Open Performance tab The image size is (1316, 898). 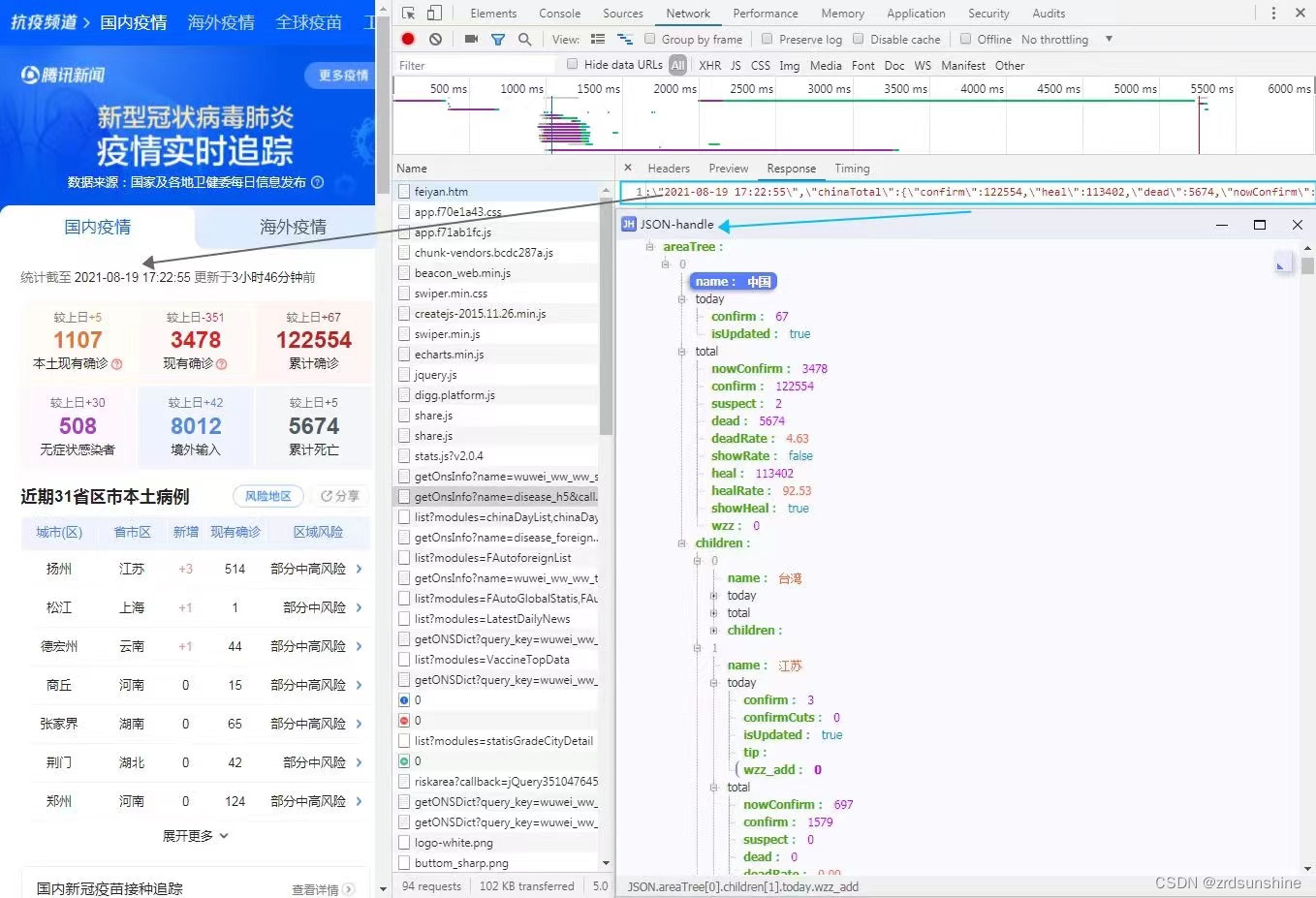point(766,14)
